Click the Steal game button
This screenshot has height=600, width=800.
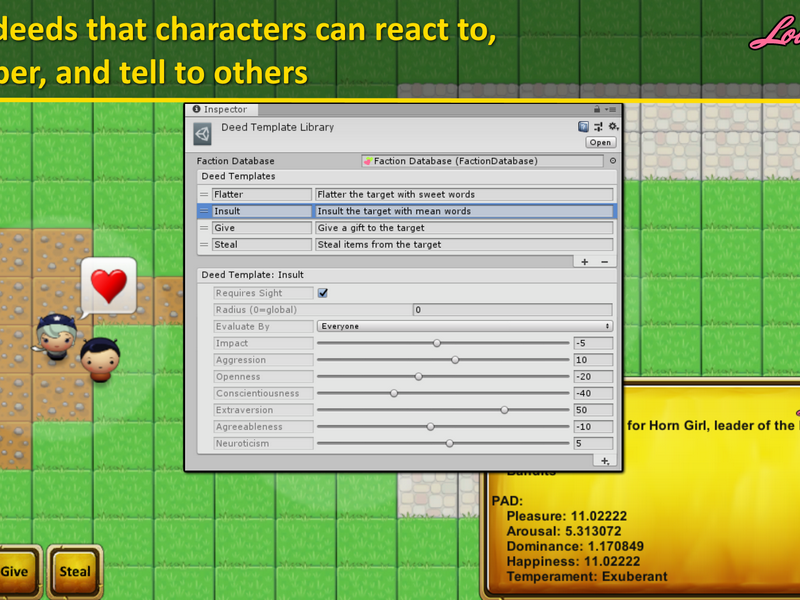74,571
